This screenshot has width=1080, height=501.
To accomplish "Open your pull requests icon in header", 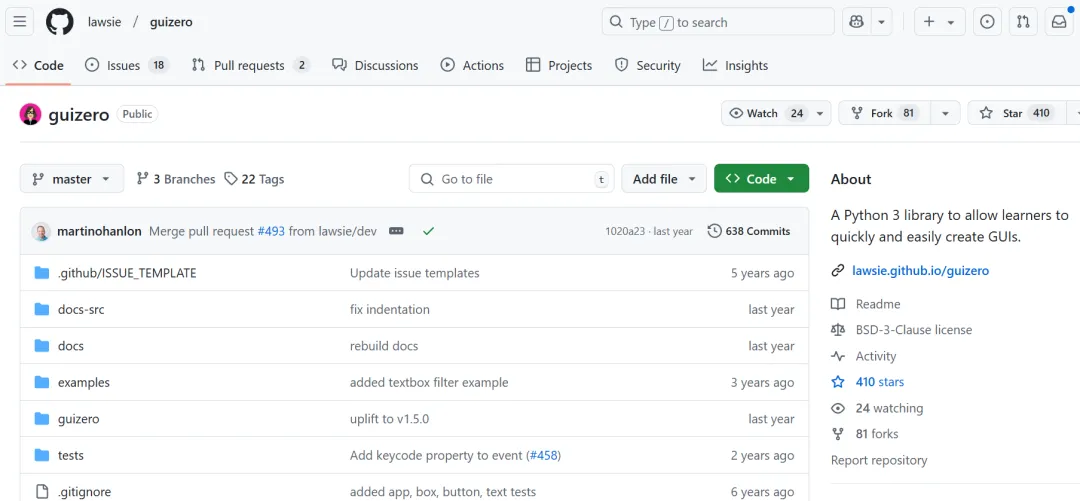I will coord(1023,22).
